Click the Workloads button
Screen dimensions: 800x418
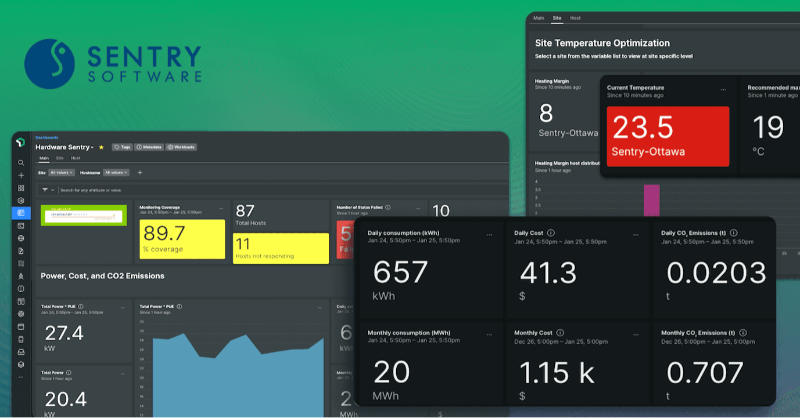click(181, 147)
